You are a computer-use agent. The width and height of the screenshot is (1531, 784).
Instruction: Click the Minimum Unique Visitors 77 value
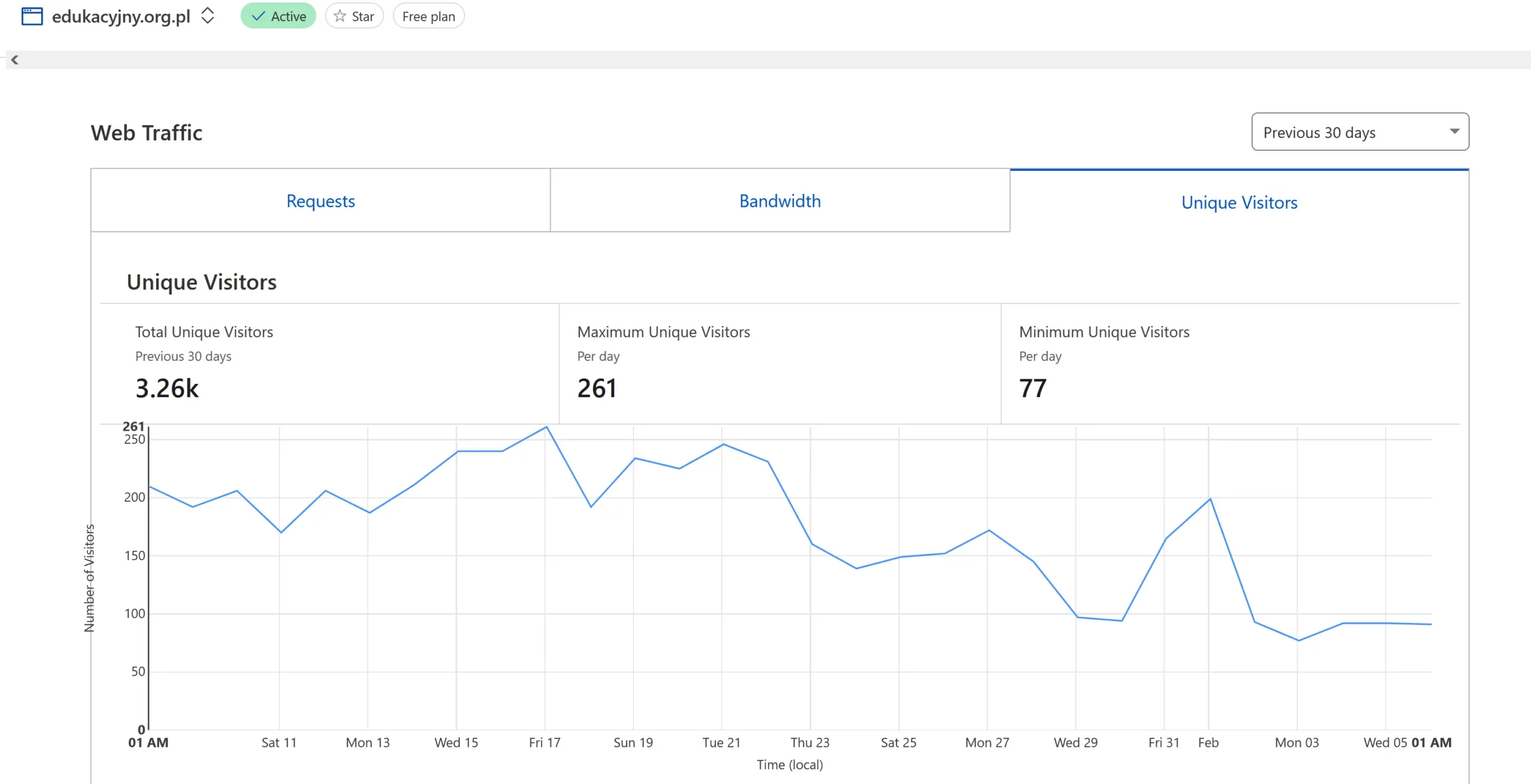click(1033, 388)
